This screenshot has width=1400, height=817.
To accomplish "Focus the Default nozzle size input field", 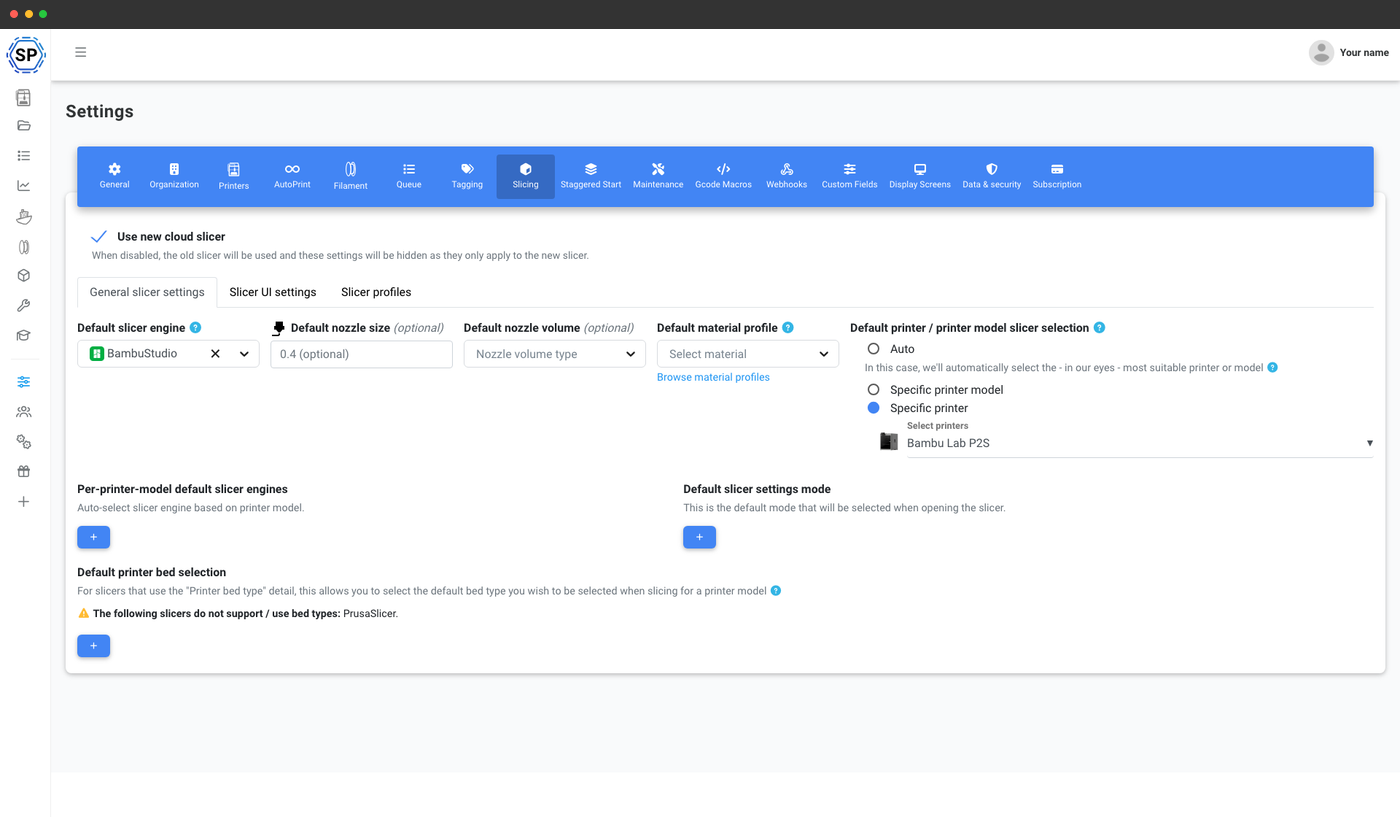I will point(361,354).
